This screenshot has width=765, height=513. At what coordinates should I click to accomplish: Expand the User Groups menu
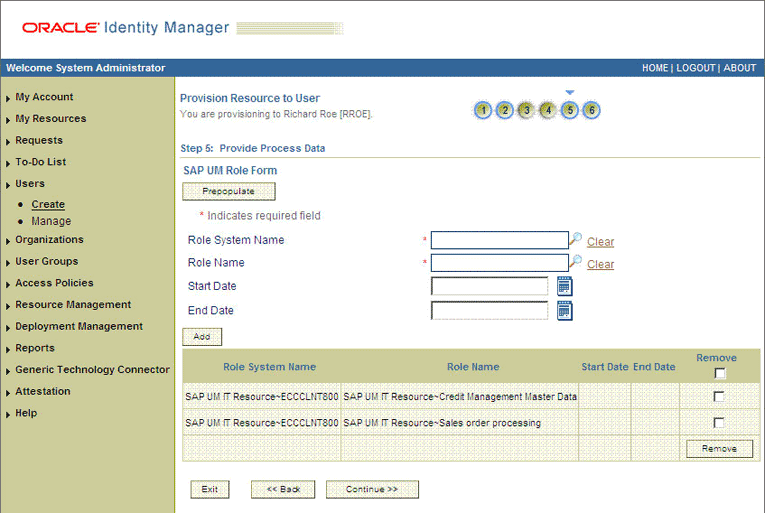pyautogui.click(x=46, y=261)
